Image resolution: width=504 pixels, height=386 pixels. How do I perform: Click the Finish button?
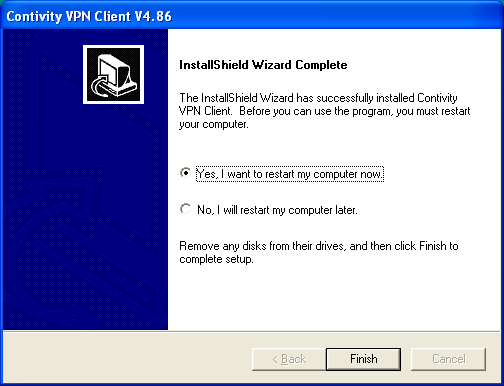[363, 359]
